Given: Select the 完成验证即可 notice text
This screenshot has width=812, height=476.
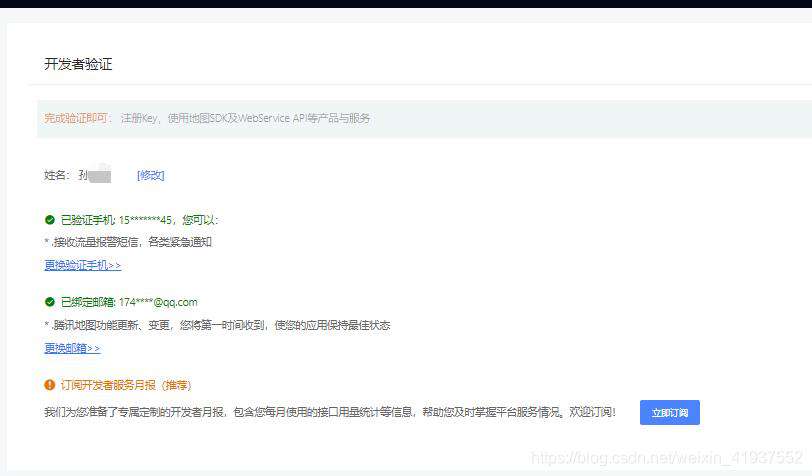Looking at the screenshot, I should coord(76,118).
